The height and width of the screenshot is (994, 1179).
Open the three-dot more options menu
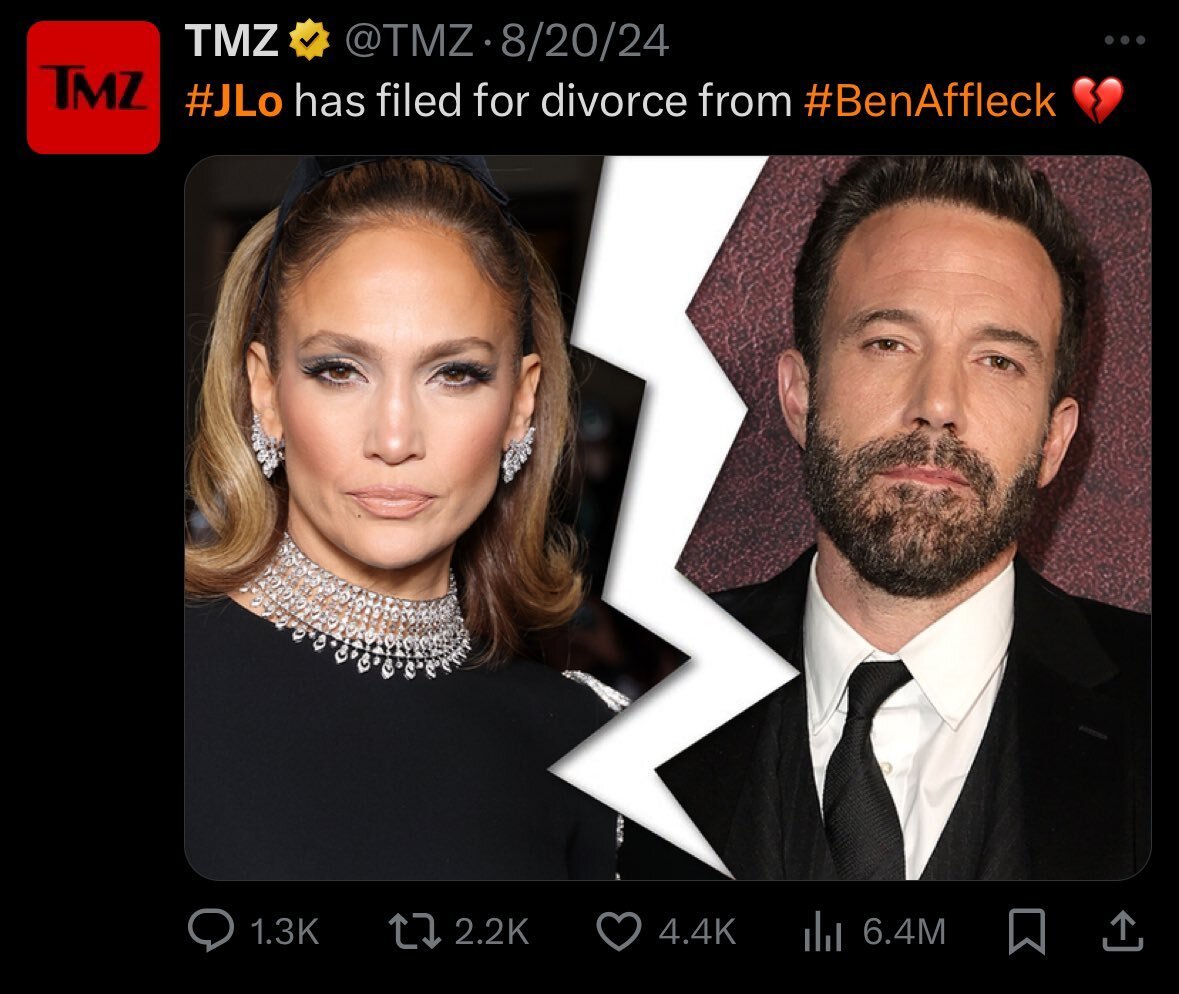(x=1125, y=40)
